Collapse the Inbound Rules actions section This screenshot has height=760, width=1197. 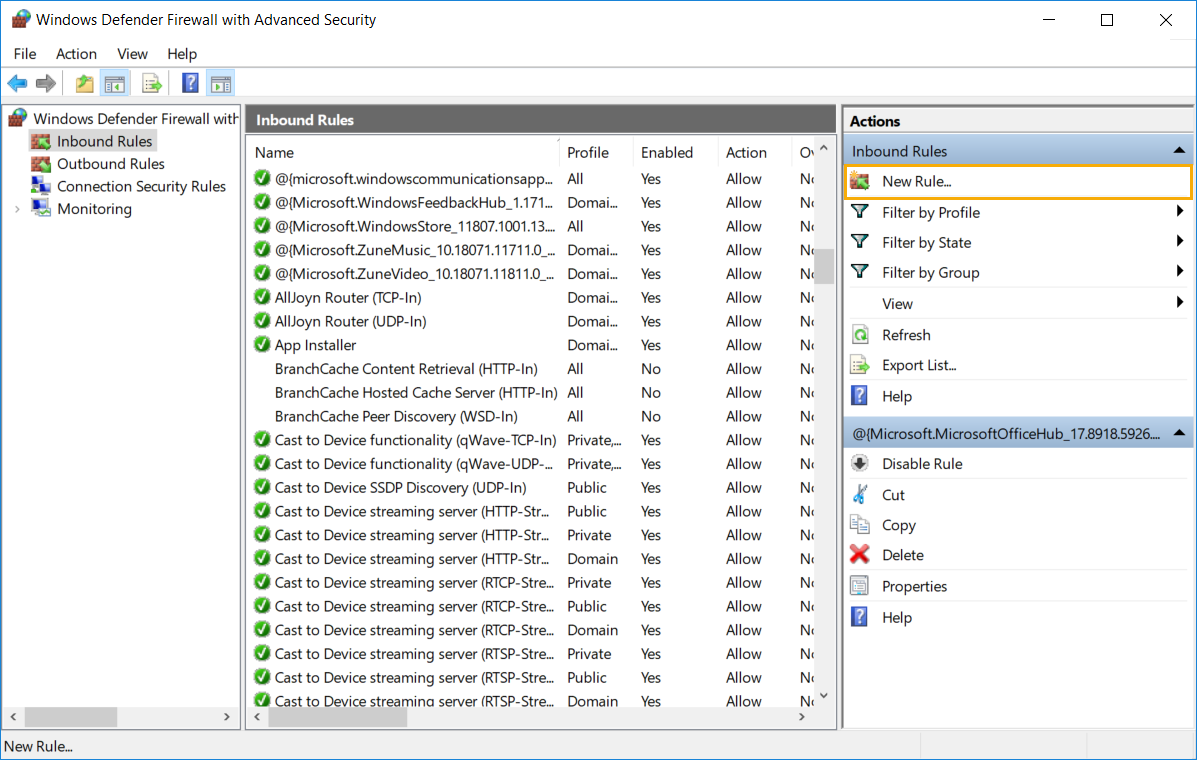pos(1179,151)
